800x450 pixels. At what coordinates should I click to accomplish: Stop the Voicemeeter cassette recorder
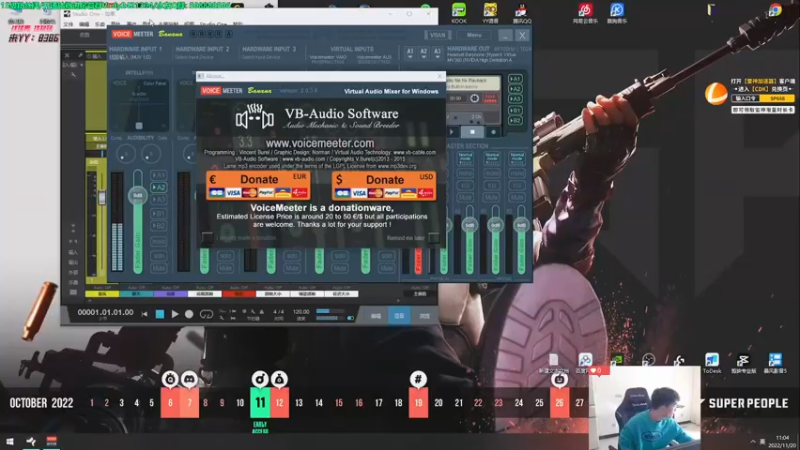[472, 132]
